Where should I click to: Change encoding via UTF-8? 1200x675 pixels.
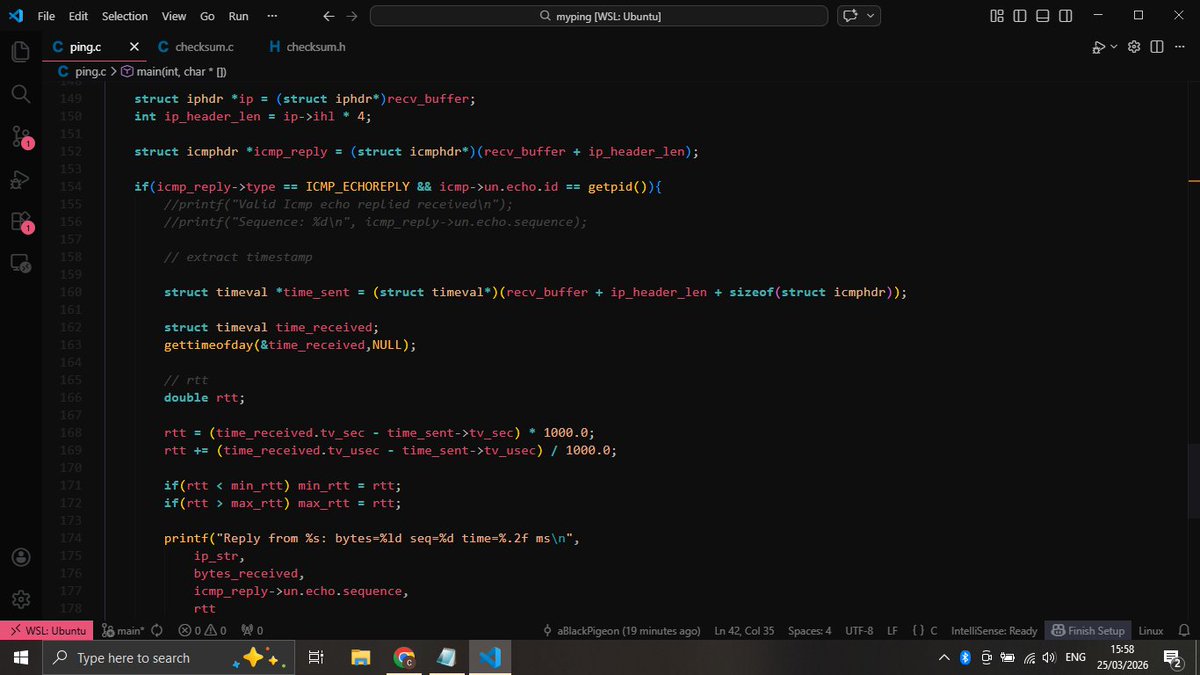[859, 631]
